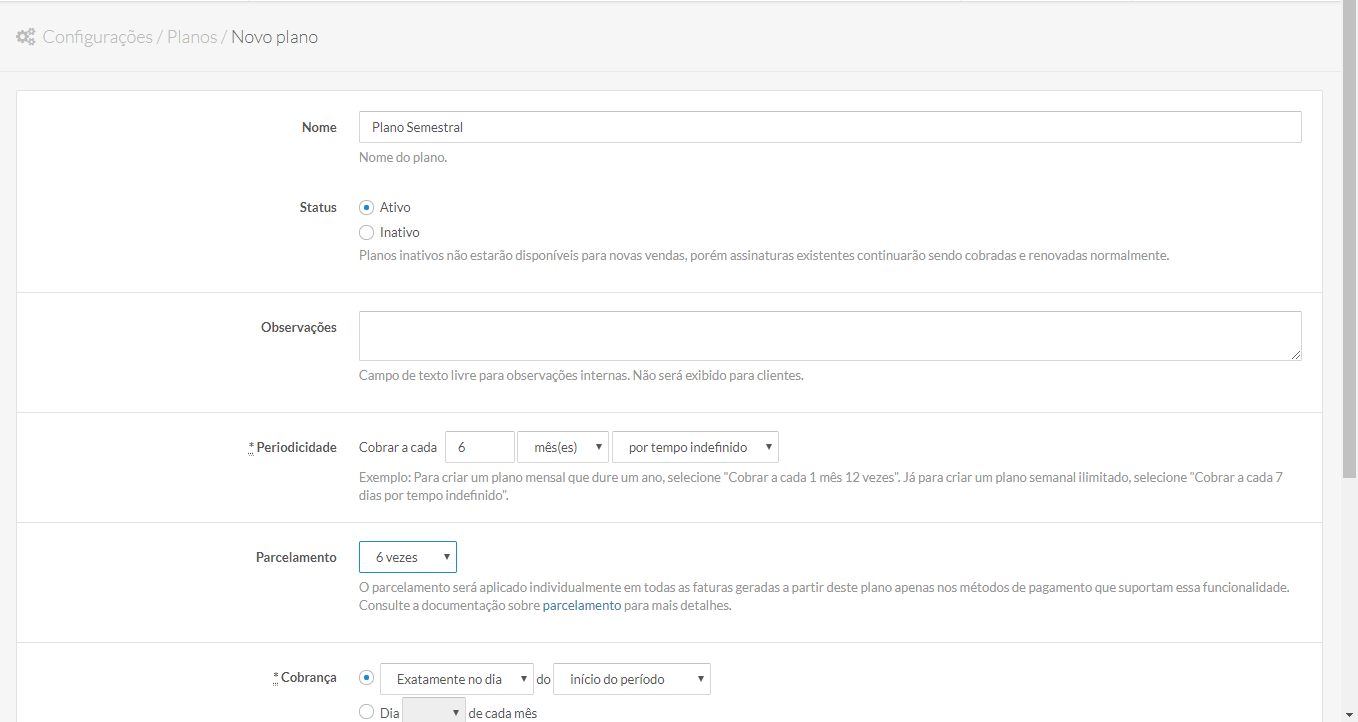Viewport: 1358px width, 722px height.
Task: Select the Exatamente no dia radio option
Action: [x=366, y=678]
